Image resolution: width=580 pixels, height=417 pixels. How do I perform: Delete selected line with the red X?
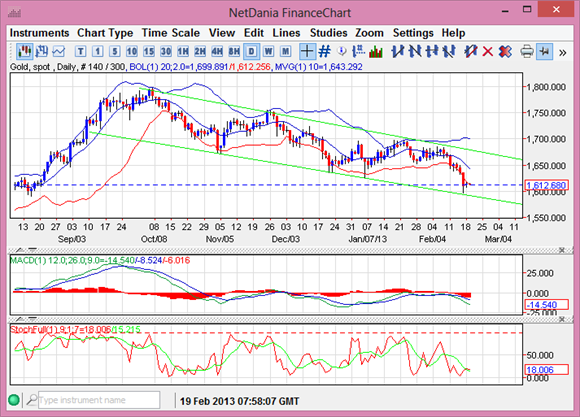point(488,51)
